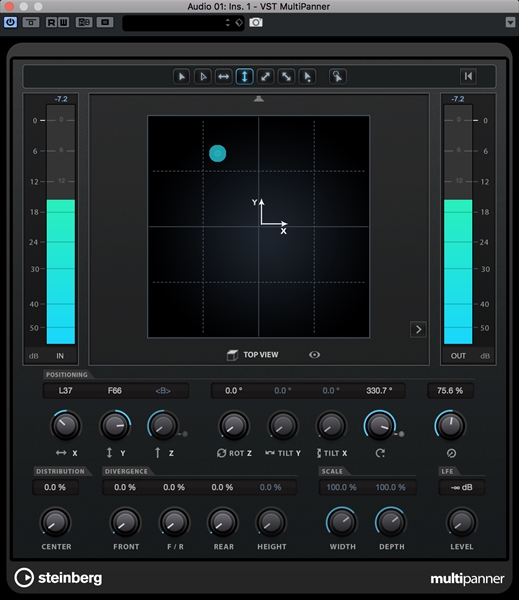Viewport: 519px width, 600px height.
Task: Click the F / R divergence knob
Action: [174, 522]
